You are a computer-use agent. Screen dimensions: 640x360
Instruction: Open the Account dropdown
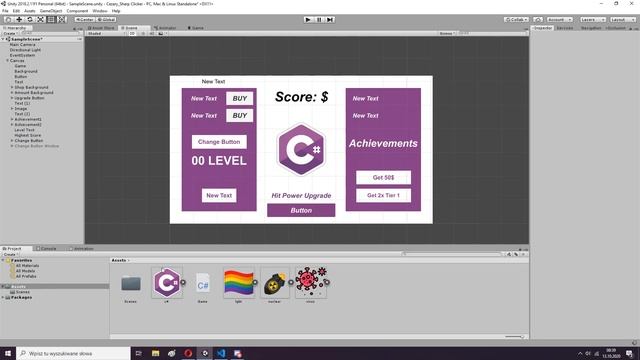pos(560,20)
